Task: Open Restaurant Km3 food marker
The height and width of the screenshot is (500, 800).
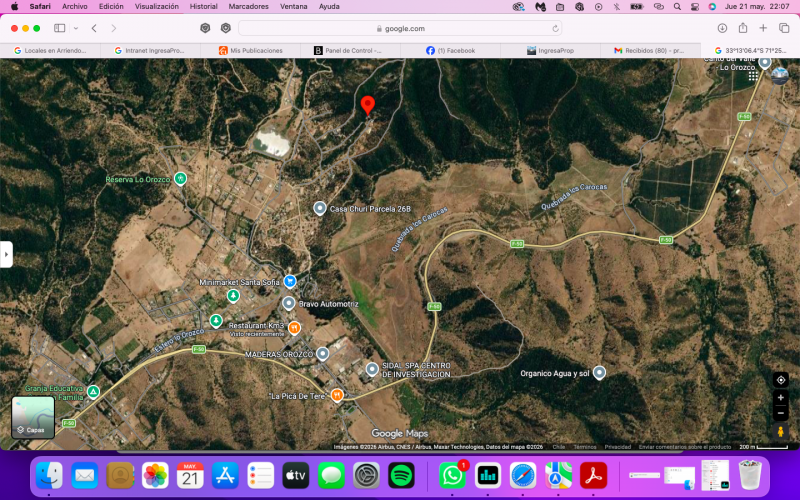Action: 294,328
